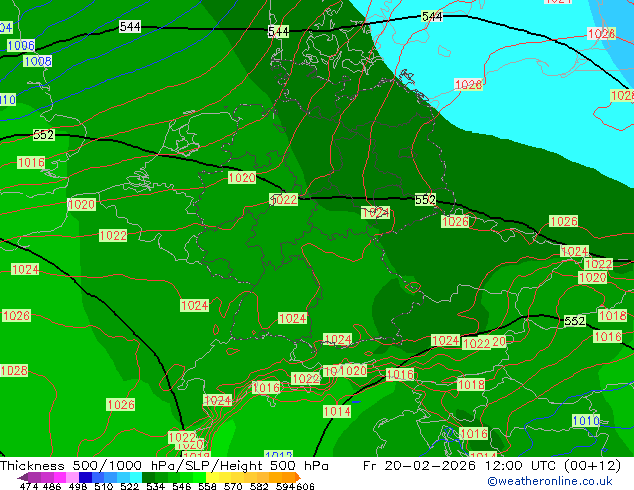Click the legend value '522'
Screen dimensions: 634x490
[129, 486]
